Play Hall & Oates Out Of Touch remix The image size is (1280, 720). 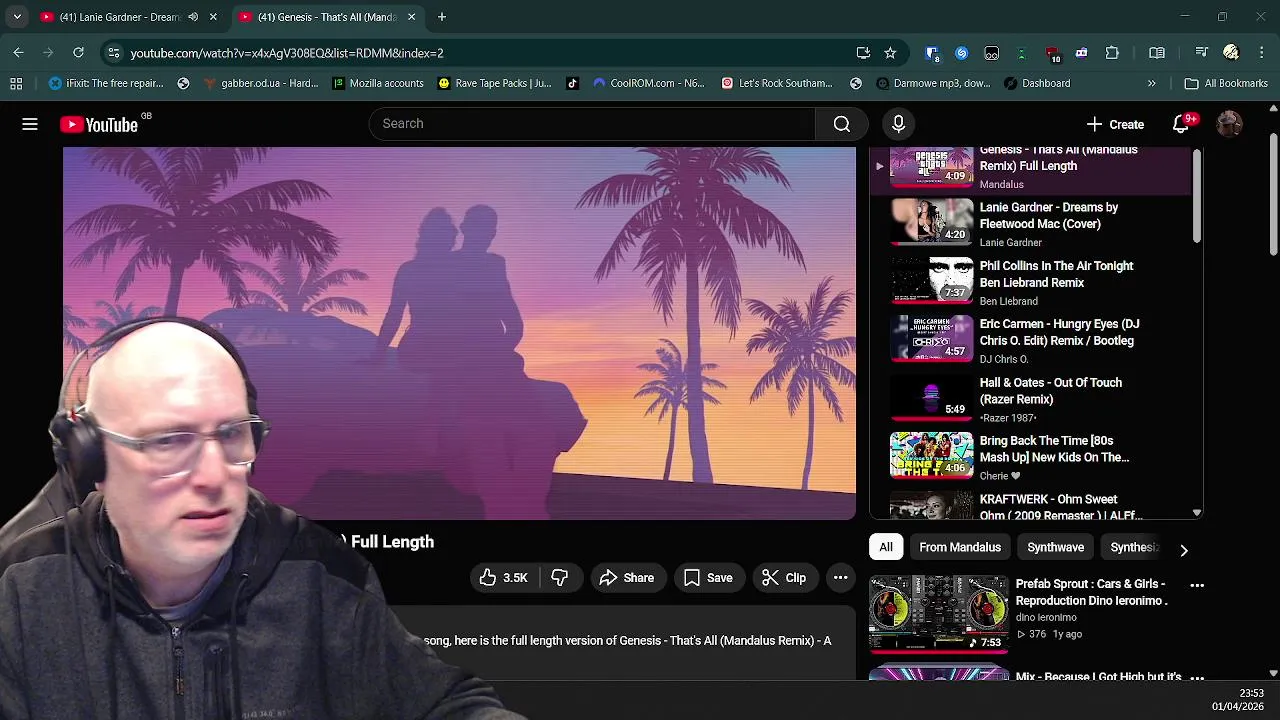[1030, 399]
